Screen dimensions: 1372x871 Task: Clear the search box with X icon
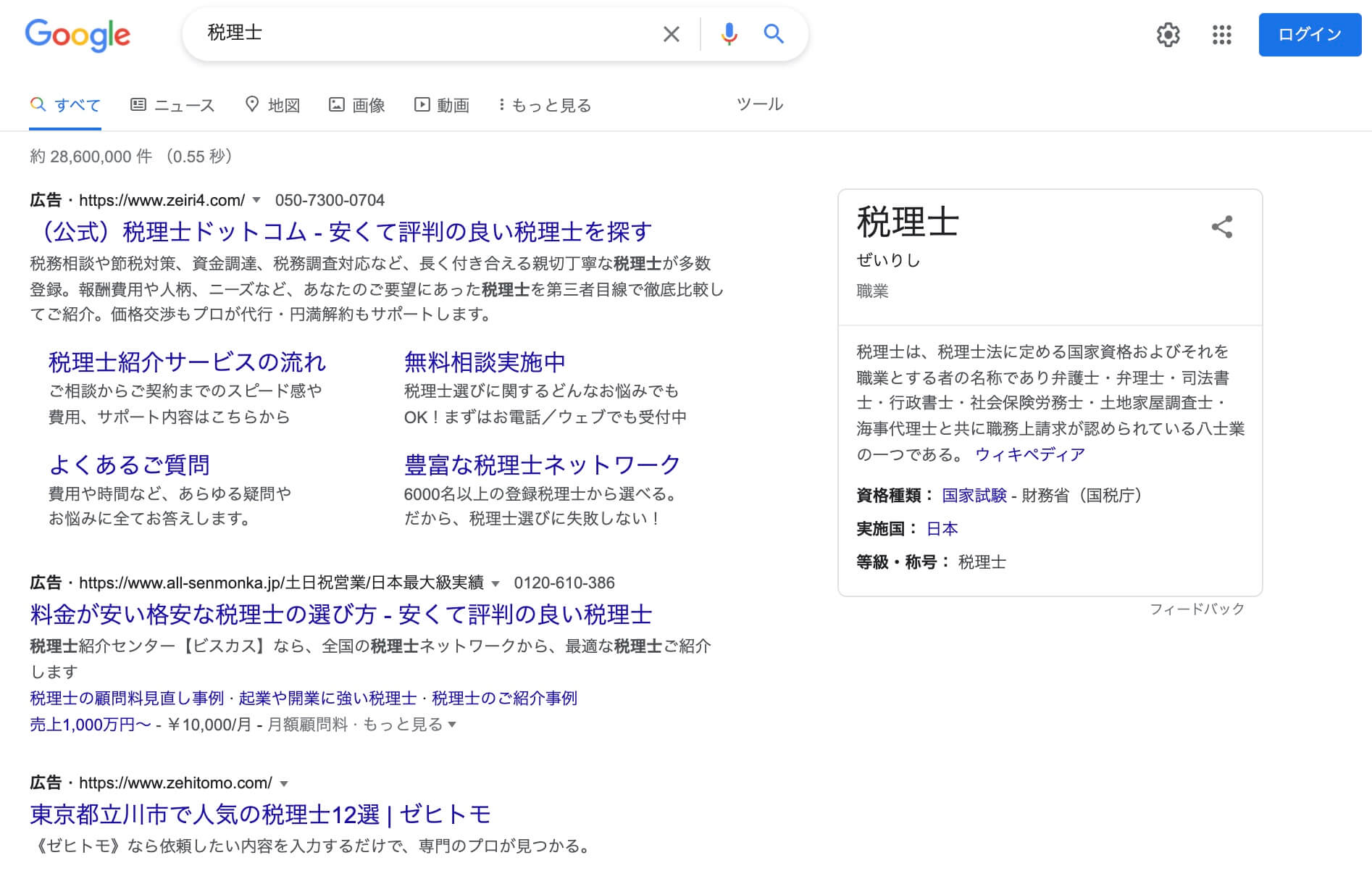pos(672,34)
